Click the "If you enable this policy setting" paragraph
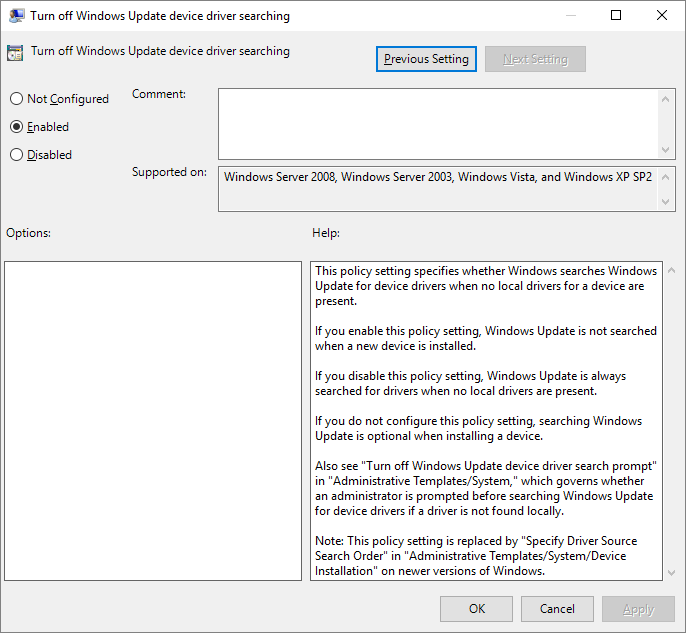 485,338
